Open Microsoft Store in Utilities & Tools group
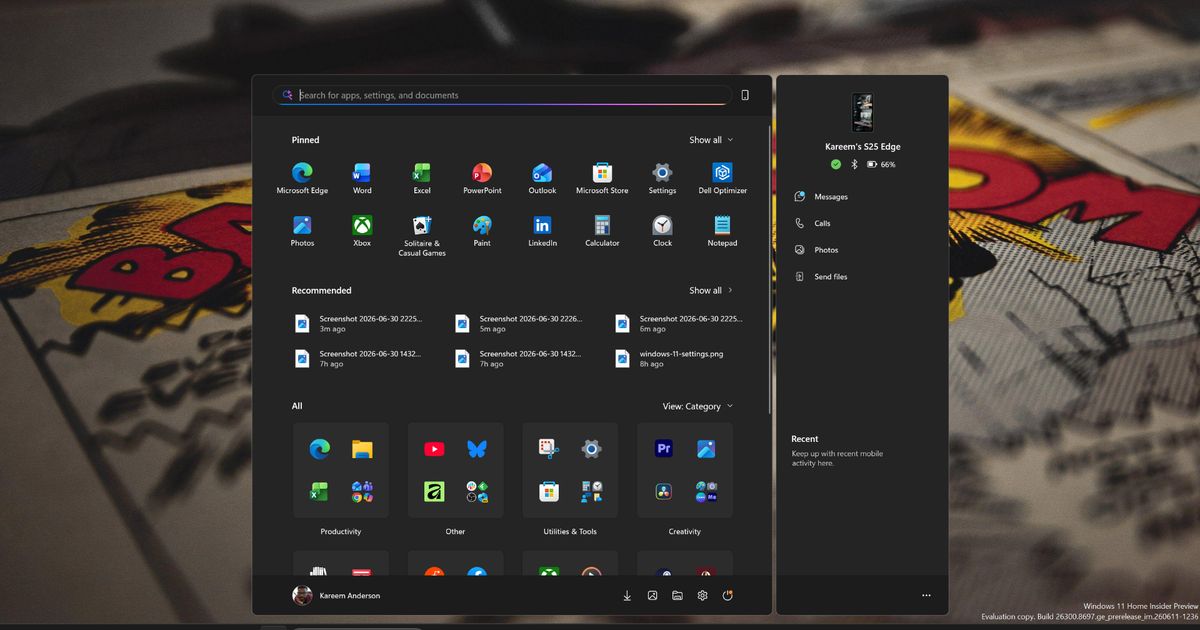This screenshot has width=1200, height=630. coord(548,491)
